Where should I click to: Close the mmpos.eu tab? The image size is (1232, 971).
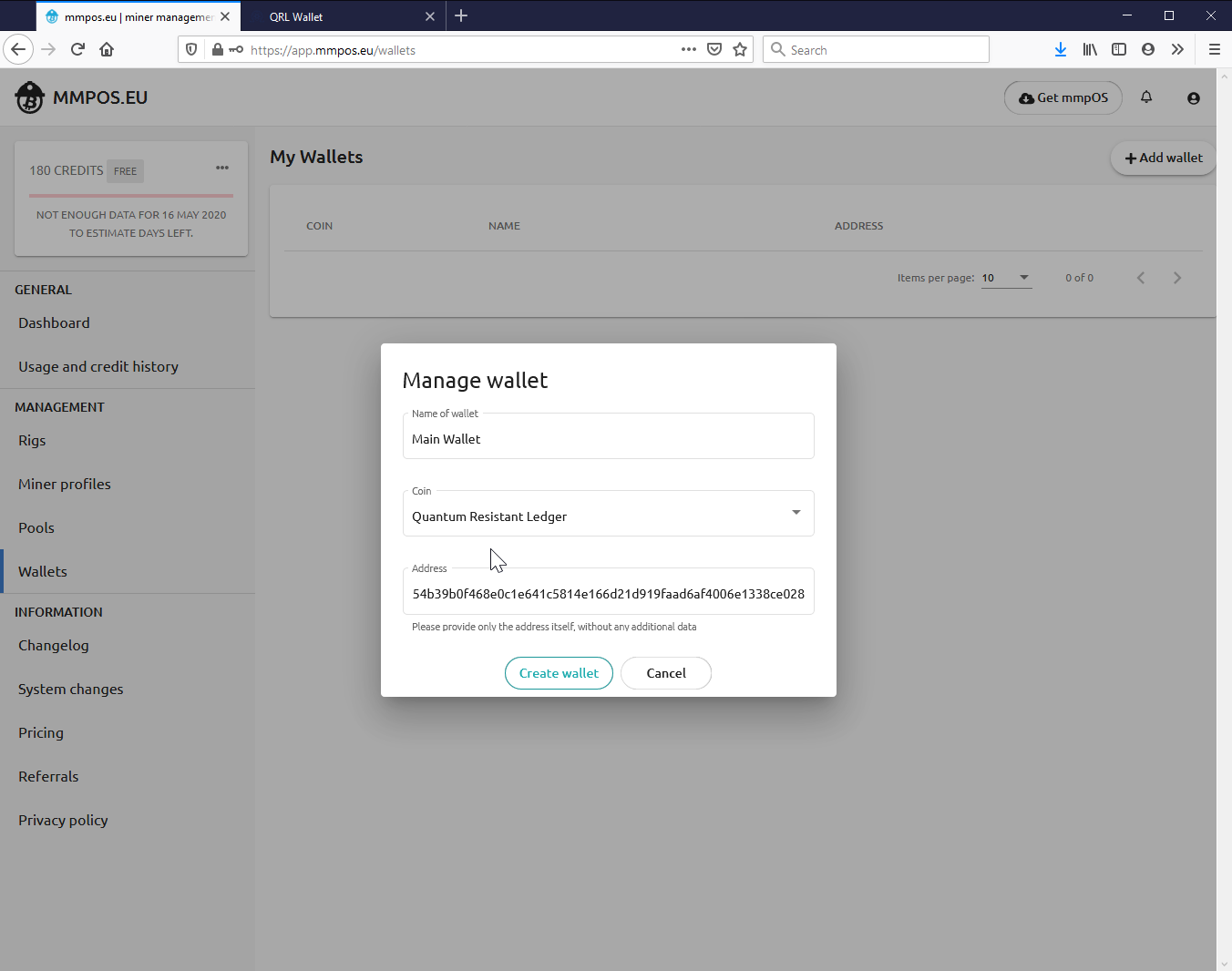(x=225, y=16)
